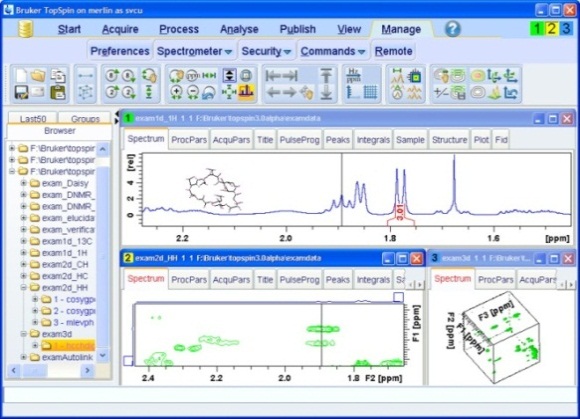Viewport: 580px width, 419px height.
Task: Click the zoom out magnifier icon
Action: (x=192, y=92)
